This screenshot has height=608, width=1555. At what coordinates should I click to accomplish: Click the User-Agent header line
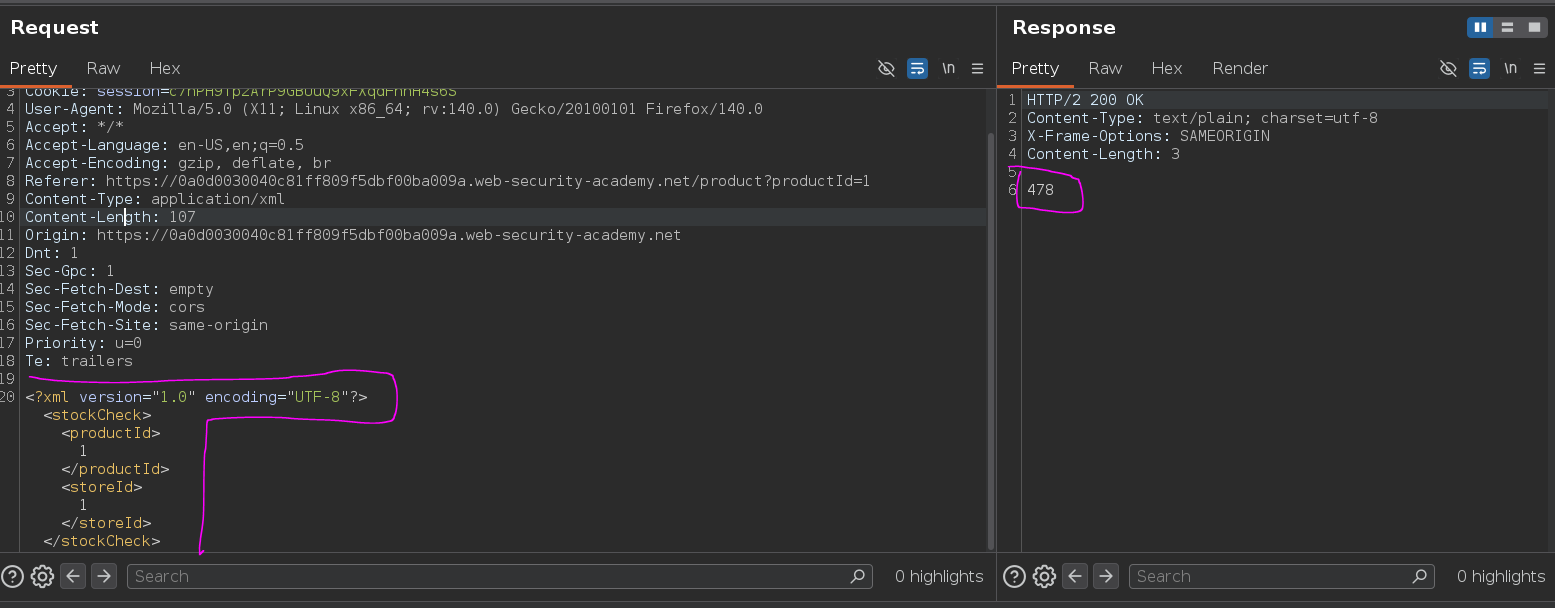pos(394,109)
